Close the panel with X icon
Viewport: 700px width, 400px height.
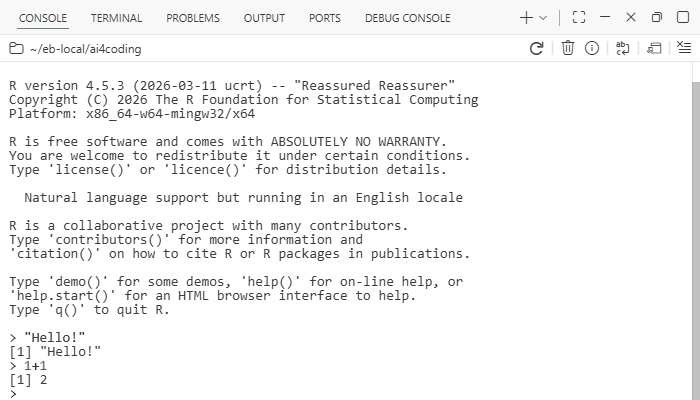(x=631, y=17)
